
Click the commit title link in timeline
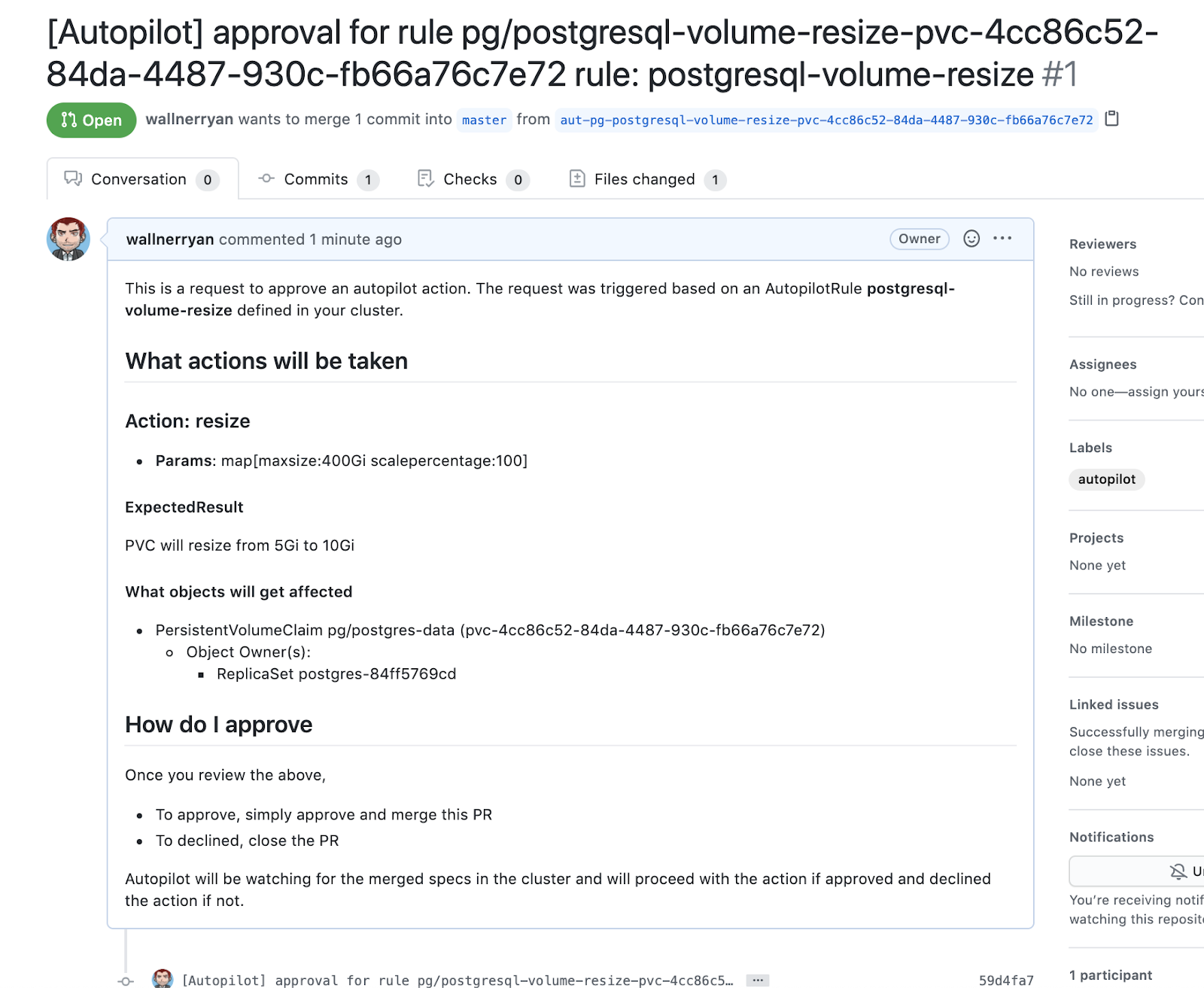tap(457, 980)
